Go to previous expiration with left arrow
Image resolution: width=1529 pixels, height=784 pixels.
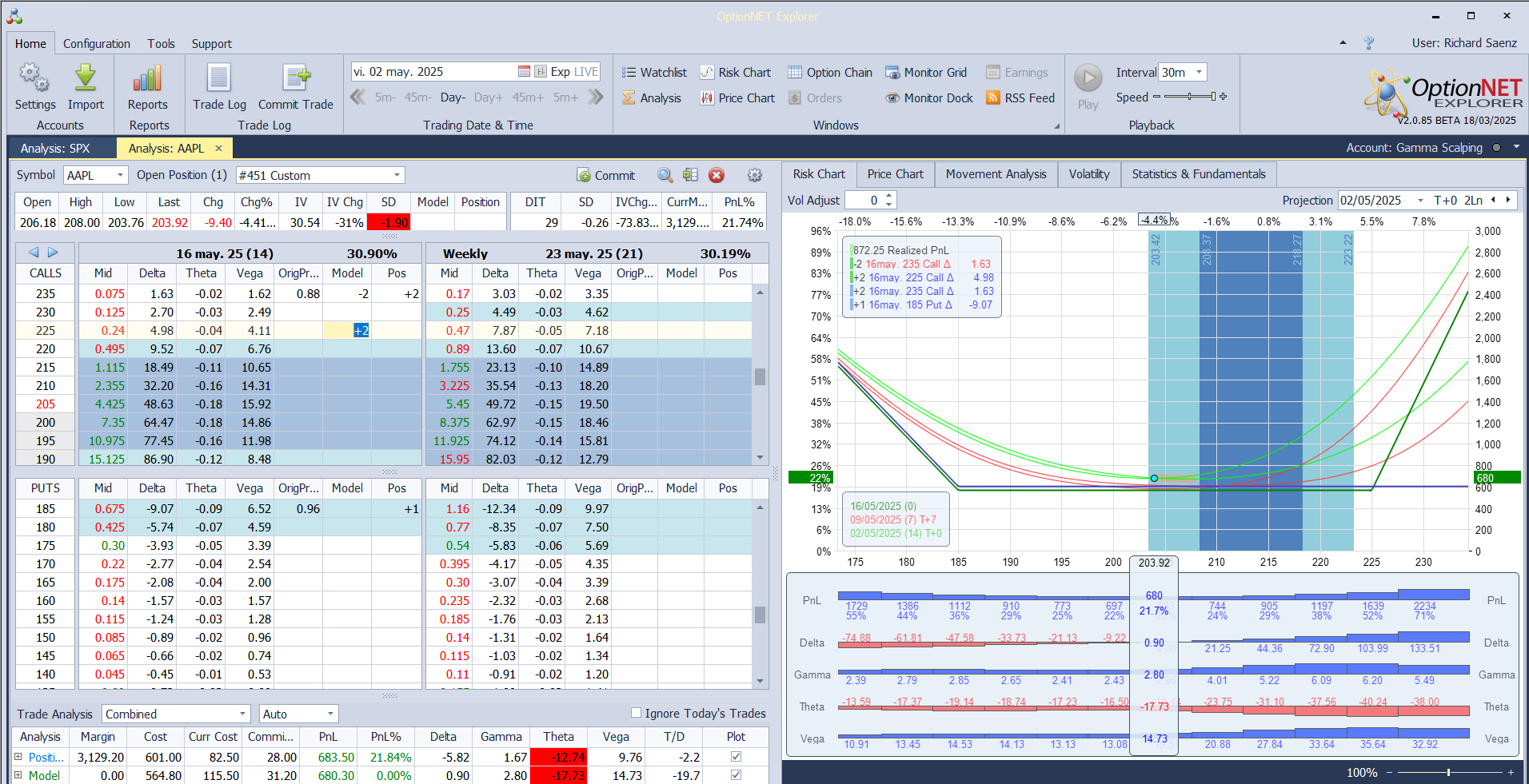coord(34,253)
